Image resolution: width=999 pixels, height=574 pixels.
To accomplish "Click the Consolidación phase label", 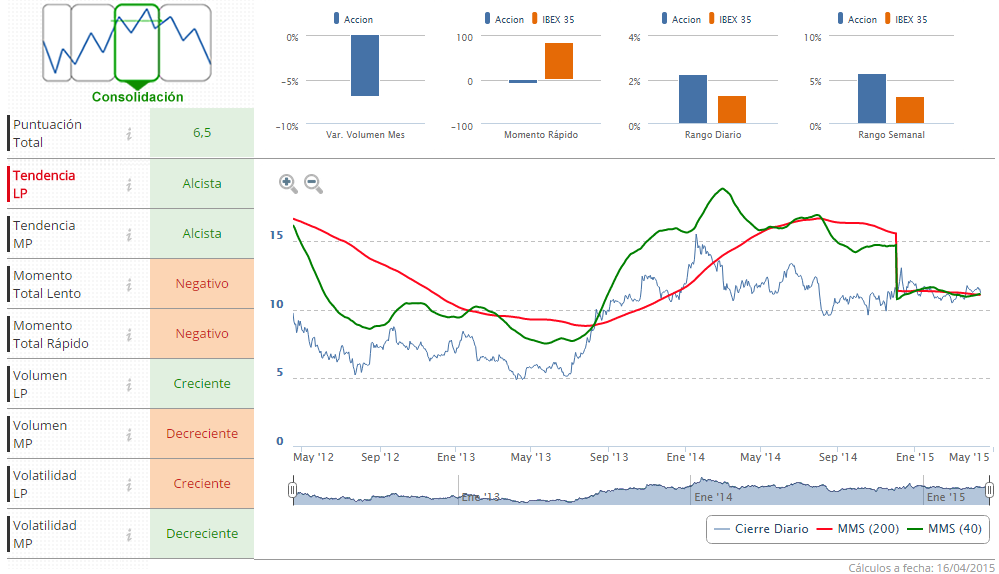I will 138,97.
